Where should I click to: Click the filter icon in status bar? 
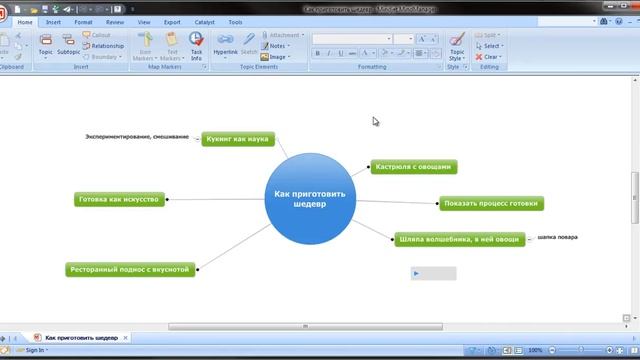coord(472,350)
